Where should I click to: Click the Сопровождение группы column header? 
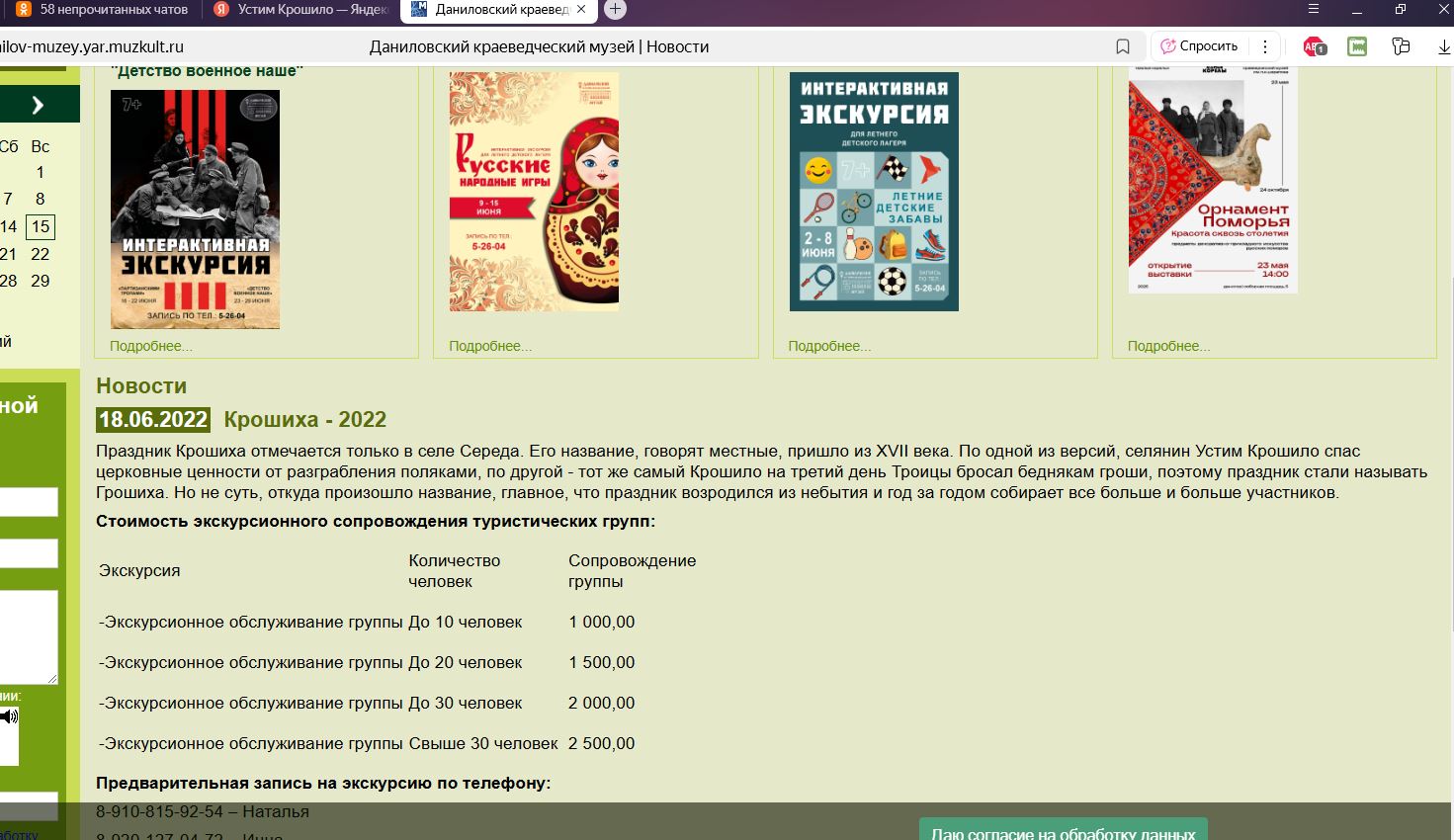coord(632,570)
